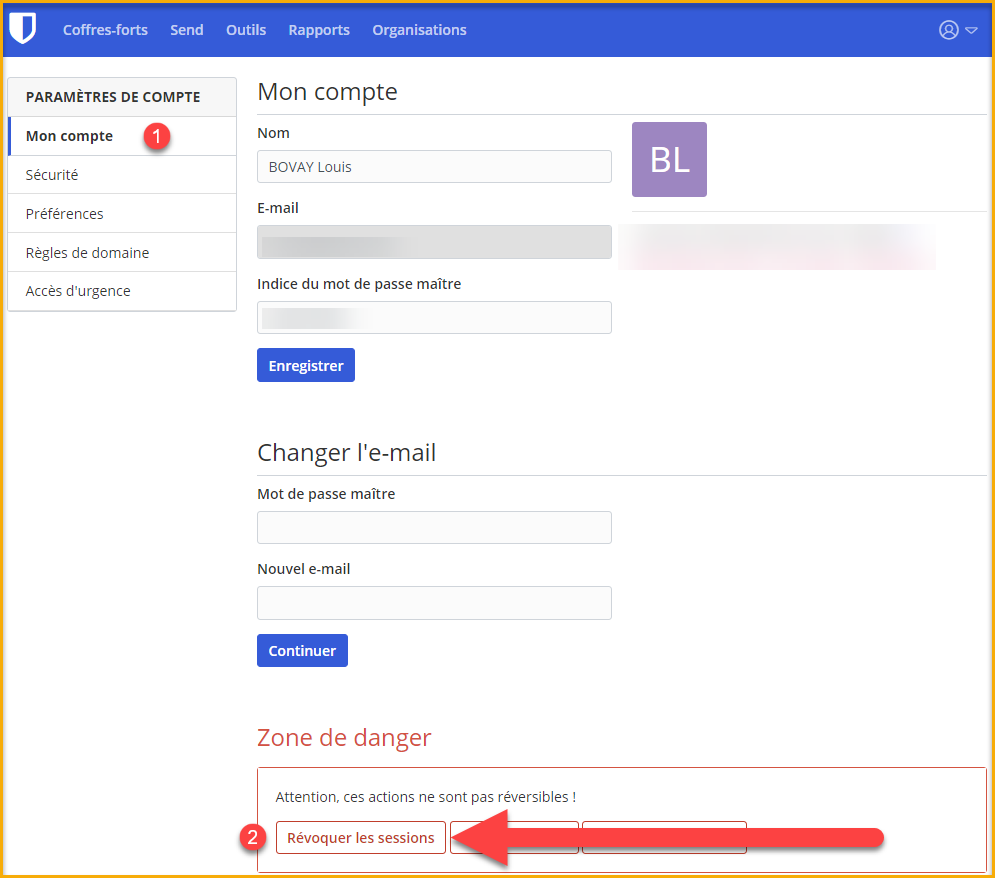Click the BL avatar image
The height and width of the screenshot is (878, 995).
(x=669, y=160)
